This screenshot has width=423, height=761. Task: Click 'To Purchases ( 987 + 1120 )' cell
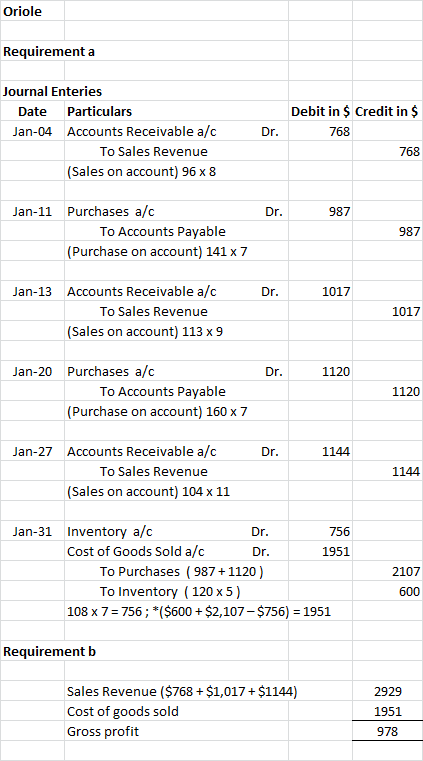[177, 571]
